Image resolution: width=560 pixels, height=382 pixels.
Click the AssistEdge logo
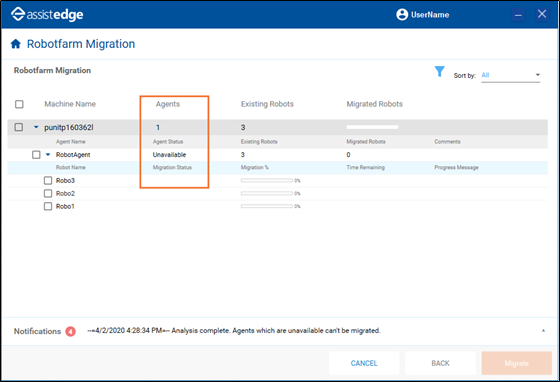(x=47, y=14)
